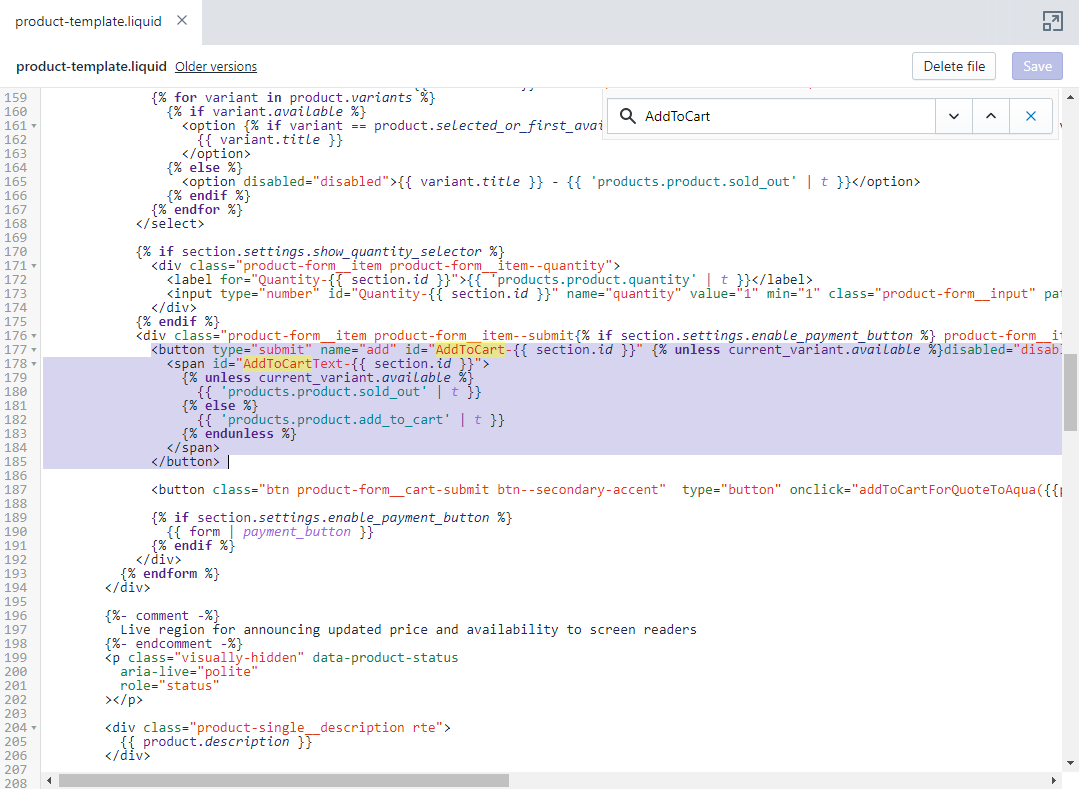Click horizontal scrollbar right arrow
The height and width of the screenshot is (789, 1079).
tap(1054, 781)
